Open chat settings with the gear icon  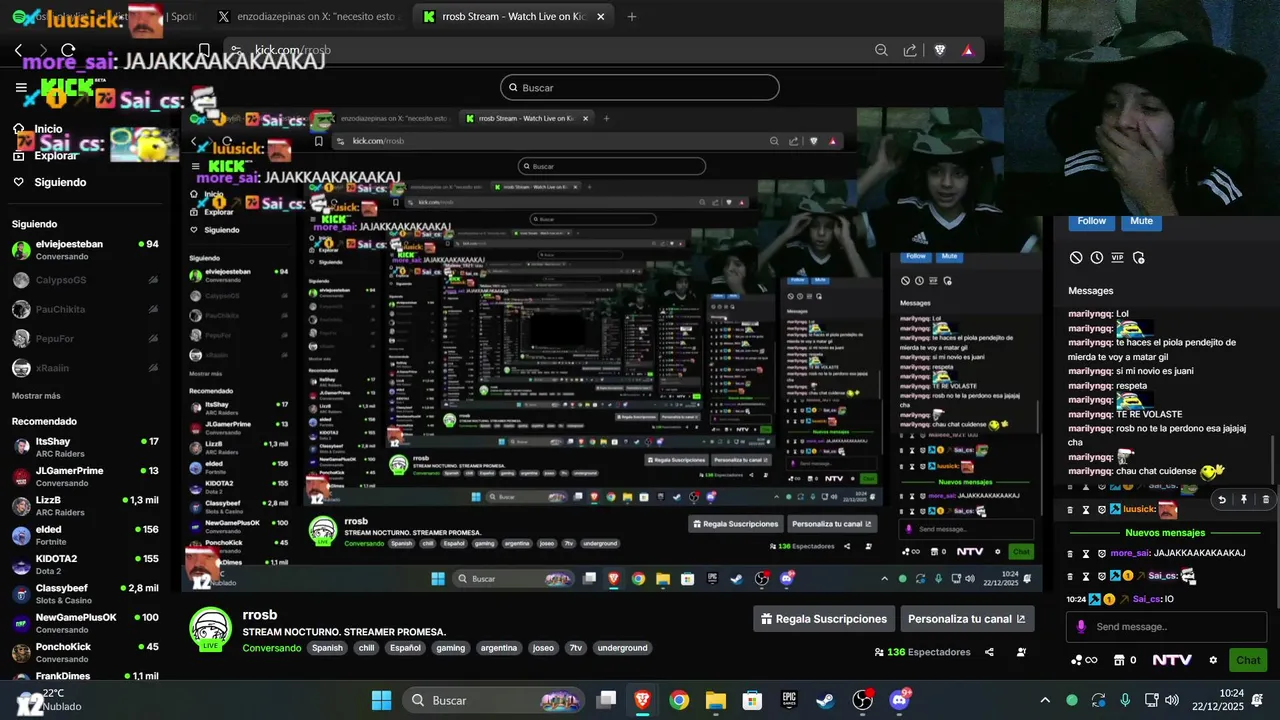pos(1213,660)
